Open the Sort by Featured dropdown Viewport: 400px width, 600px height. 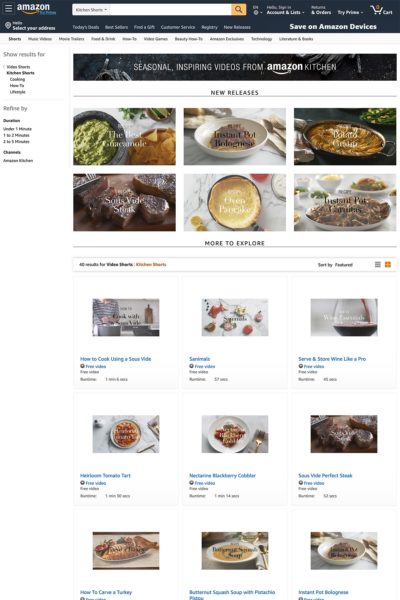(x=335, y=265)
